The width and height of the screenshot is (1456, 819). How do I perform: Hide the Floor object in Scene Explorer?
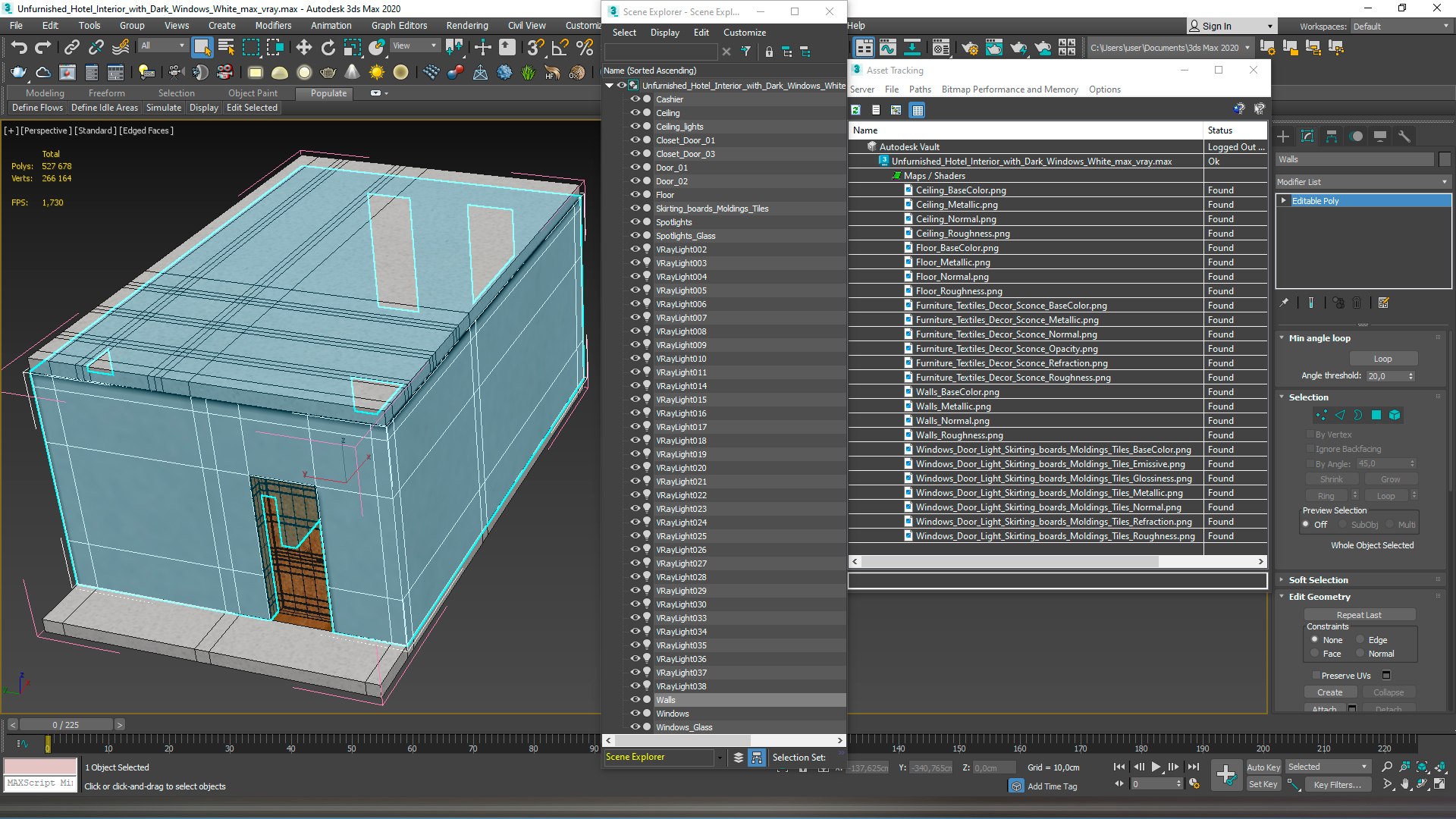click(635, 195)
